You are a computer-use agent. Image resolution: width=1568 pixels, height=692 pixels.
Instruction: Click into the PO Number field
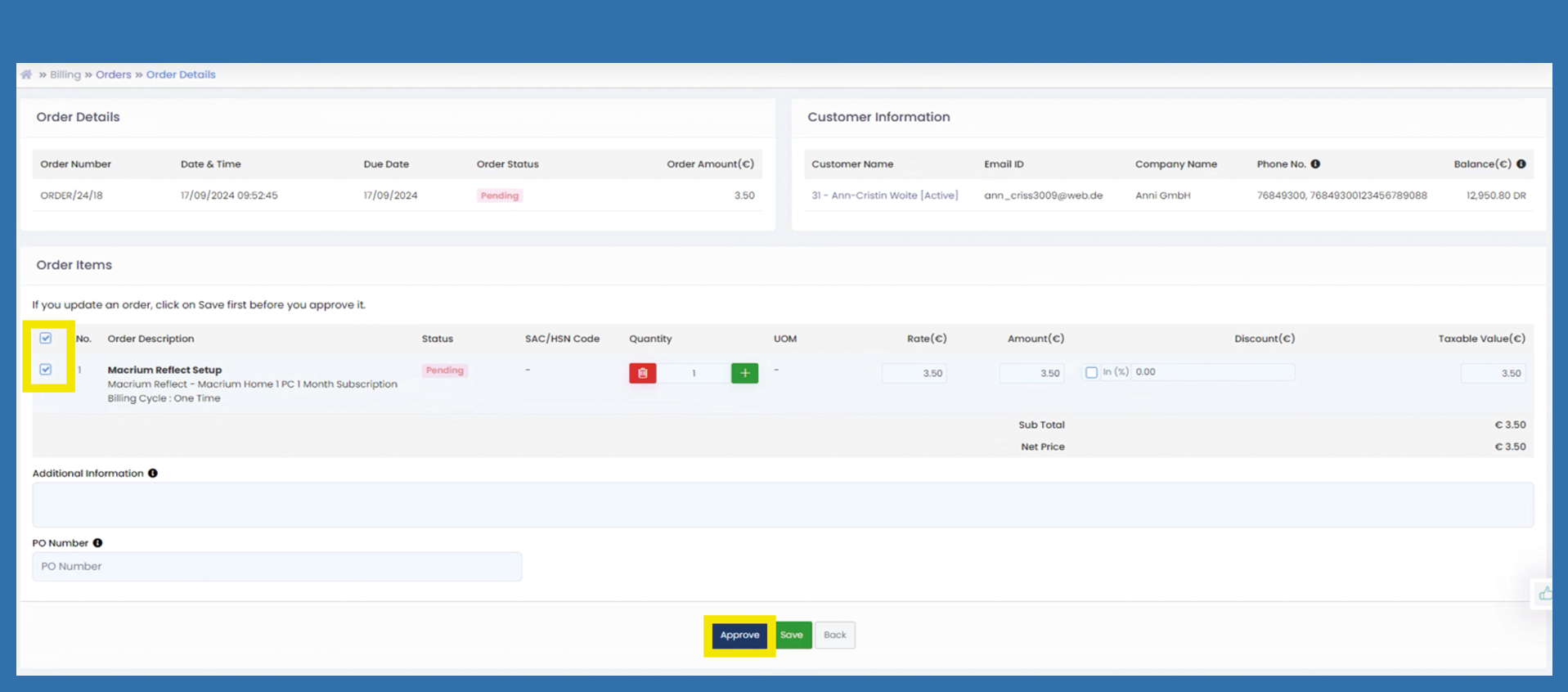point(276,566)
